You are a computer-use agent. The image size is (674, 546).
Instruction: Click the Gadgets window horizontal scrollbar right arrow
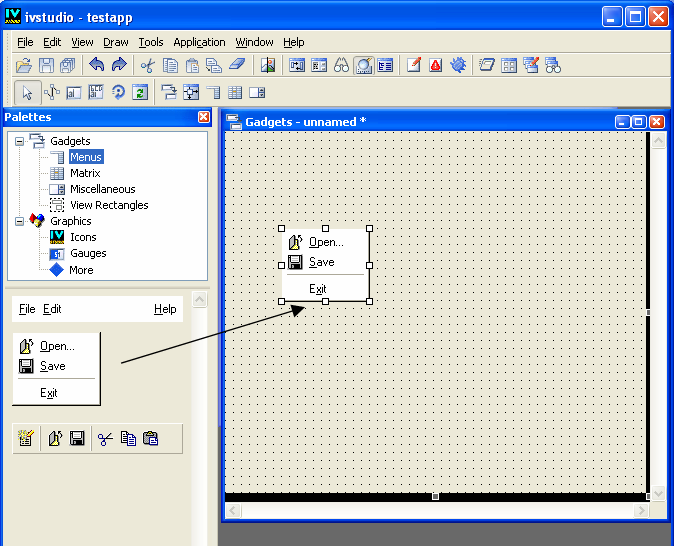tap(641, 511)
